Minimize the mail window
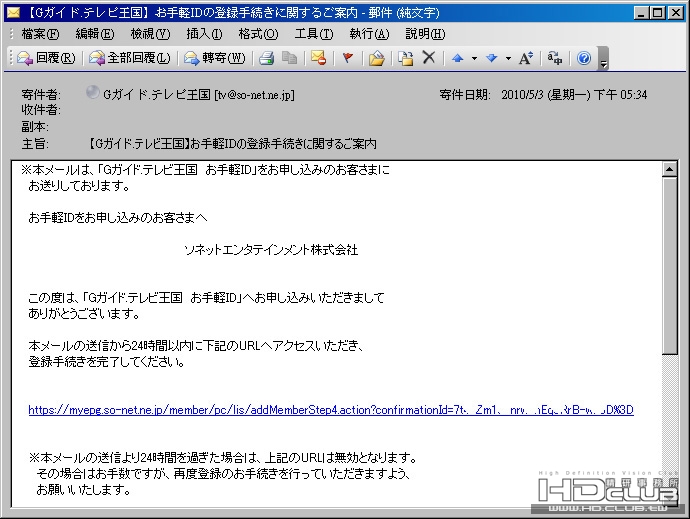The image size is (690, 519). (x=642, y=13)
